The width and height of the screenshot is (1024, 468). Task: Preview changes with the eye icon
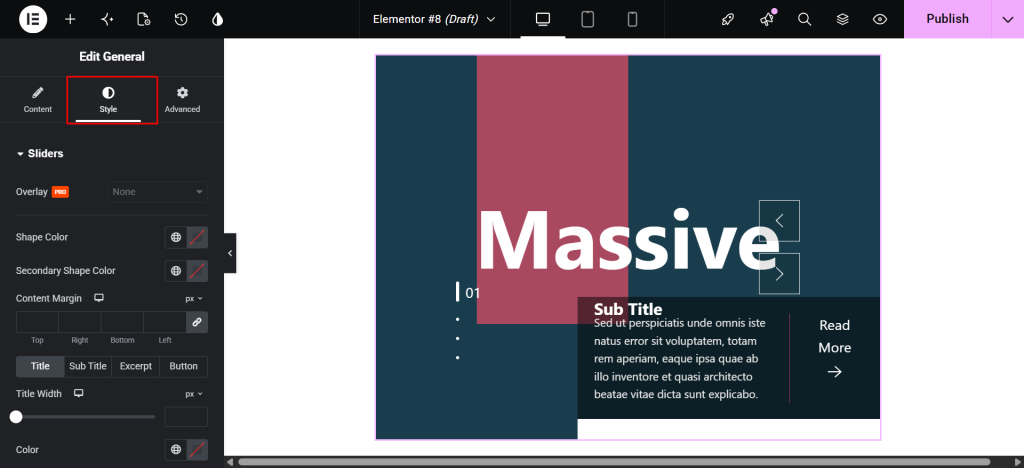pos(880,20)
